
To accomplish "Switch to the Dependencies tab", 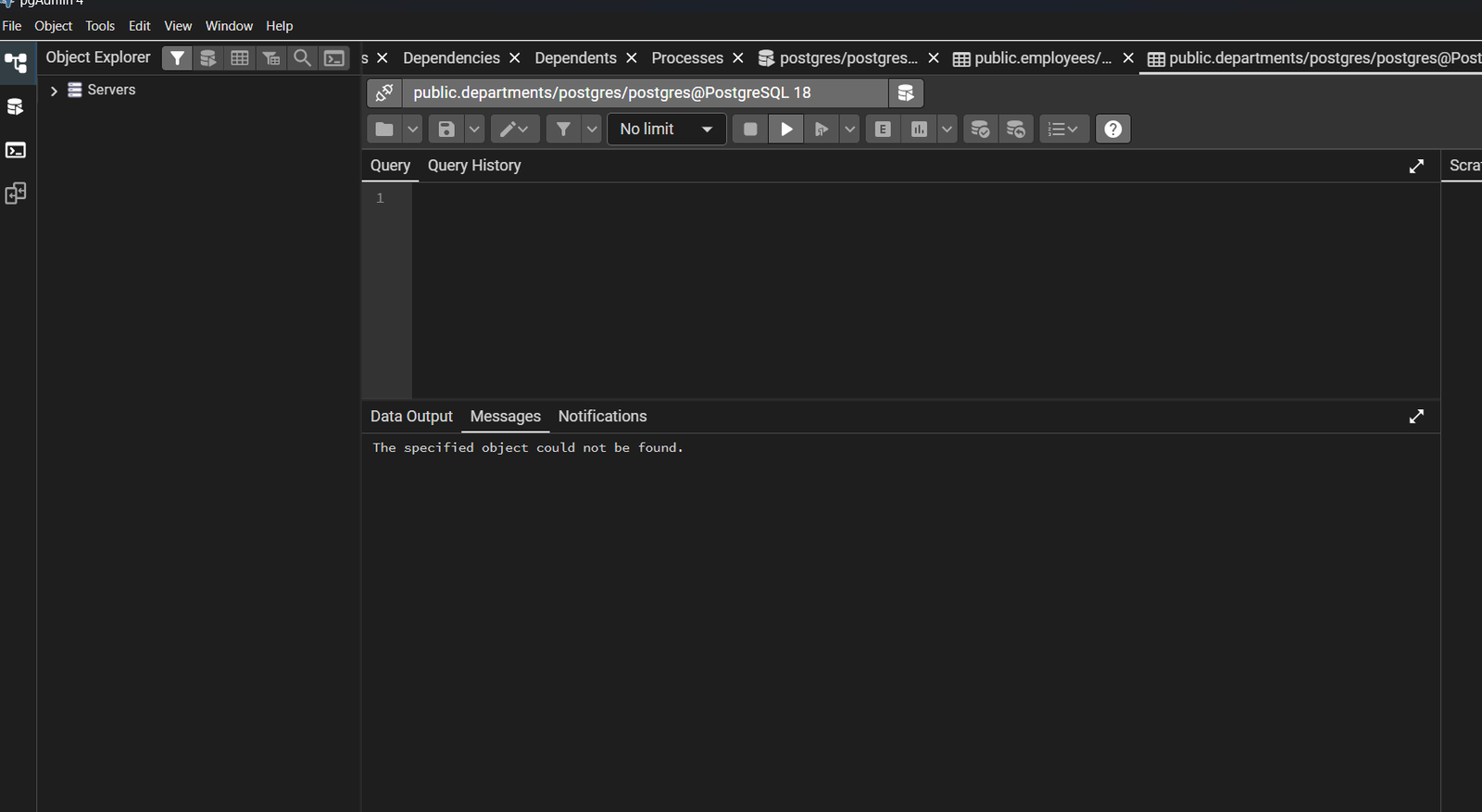I will point(451,58).
